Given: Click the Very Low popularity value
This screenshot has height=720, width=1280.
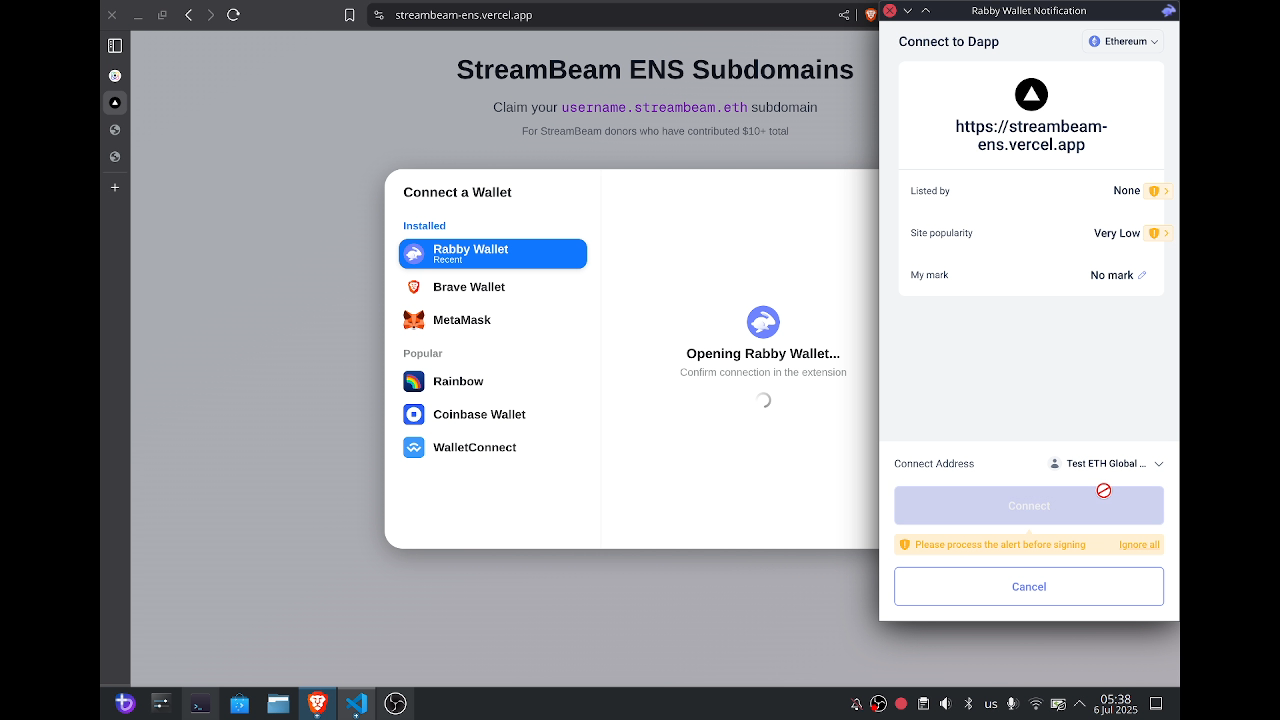Looking at the screenshot, I should [x=1117, y=233].
